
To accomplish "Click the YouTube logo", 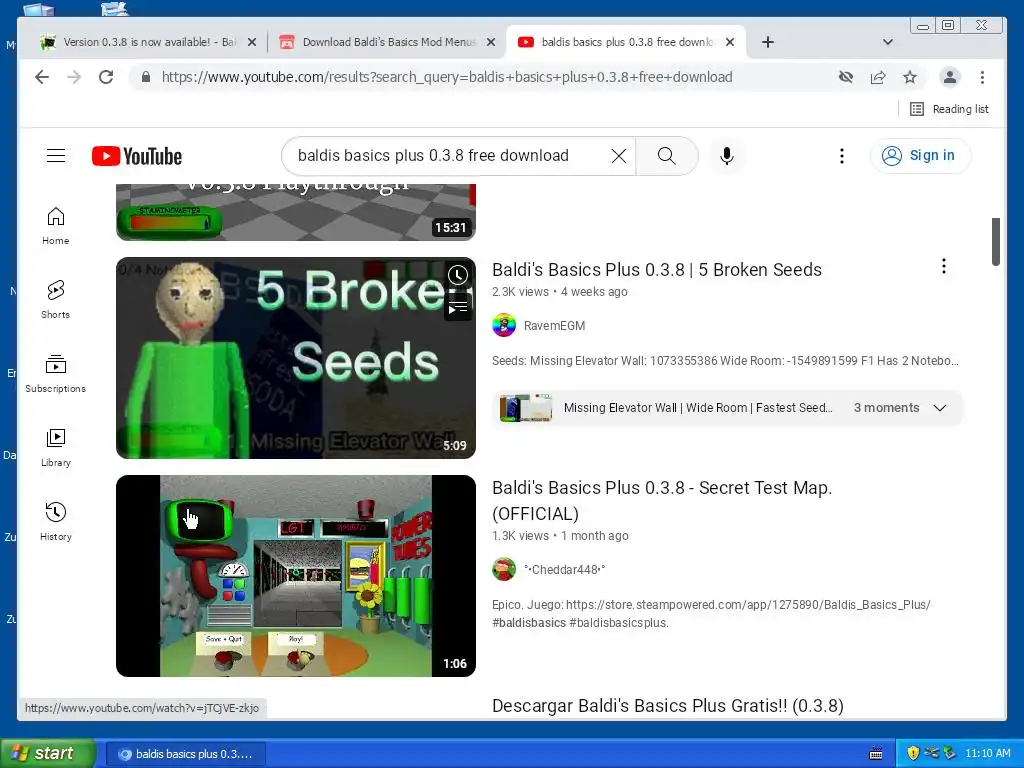I will [x=137, y=156].
